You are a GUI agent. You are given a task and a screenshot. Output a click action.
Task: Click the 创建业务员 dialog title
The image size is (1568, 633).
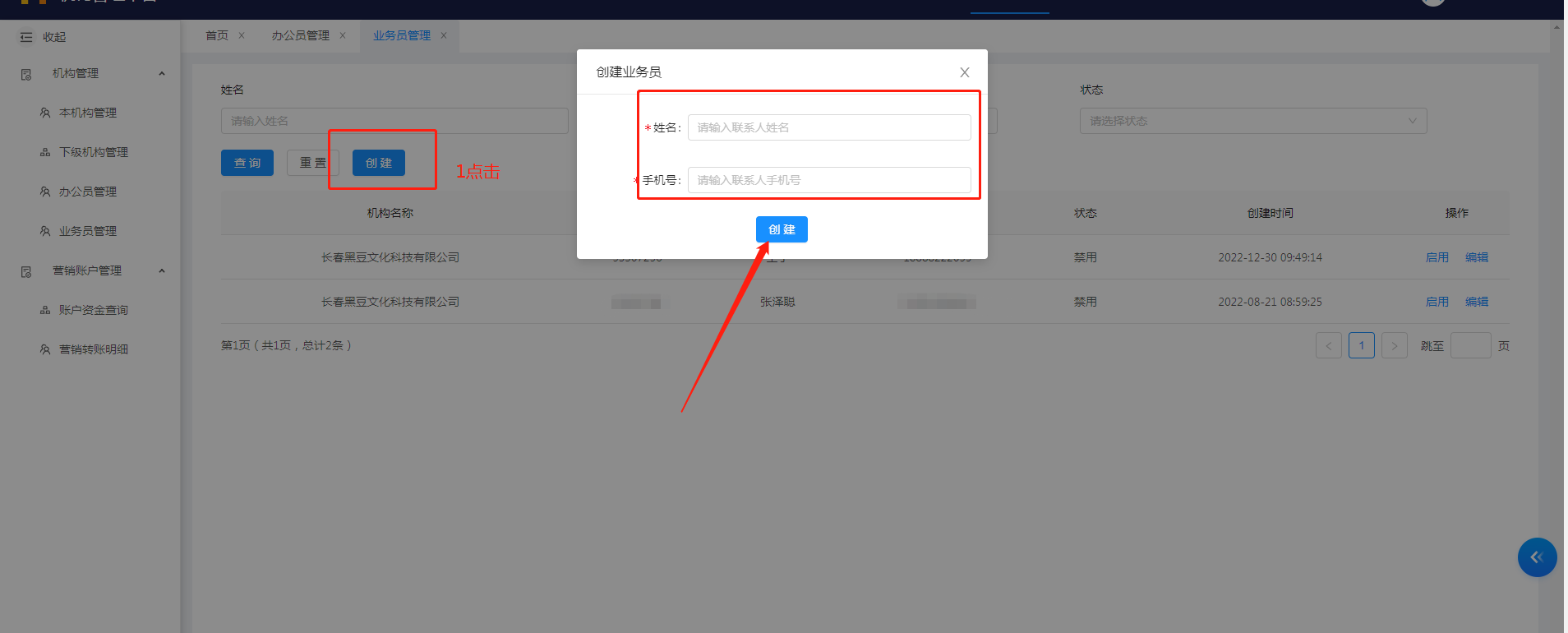629,72
